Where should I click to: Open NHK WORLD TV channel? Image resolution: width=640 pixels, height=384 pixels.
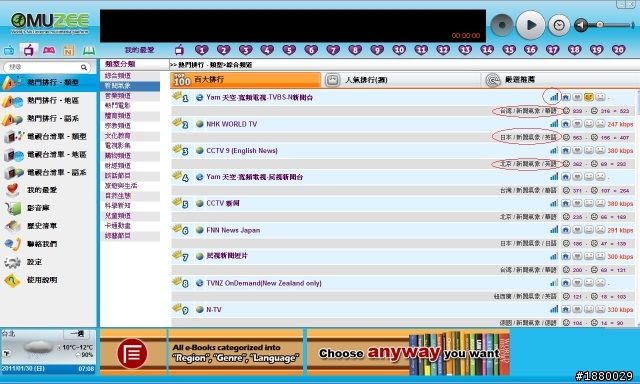232,124
